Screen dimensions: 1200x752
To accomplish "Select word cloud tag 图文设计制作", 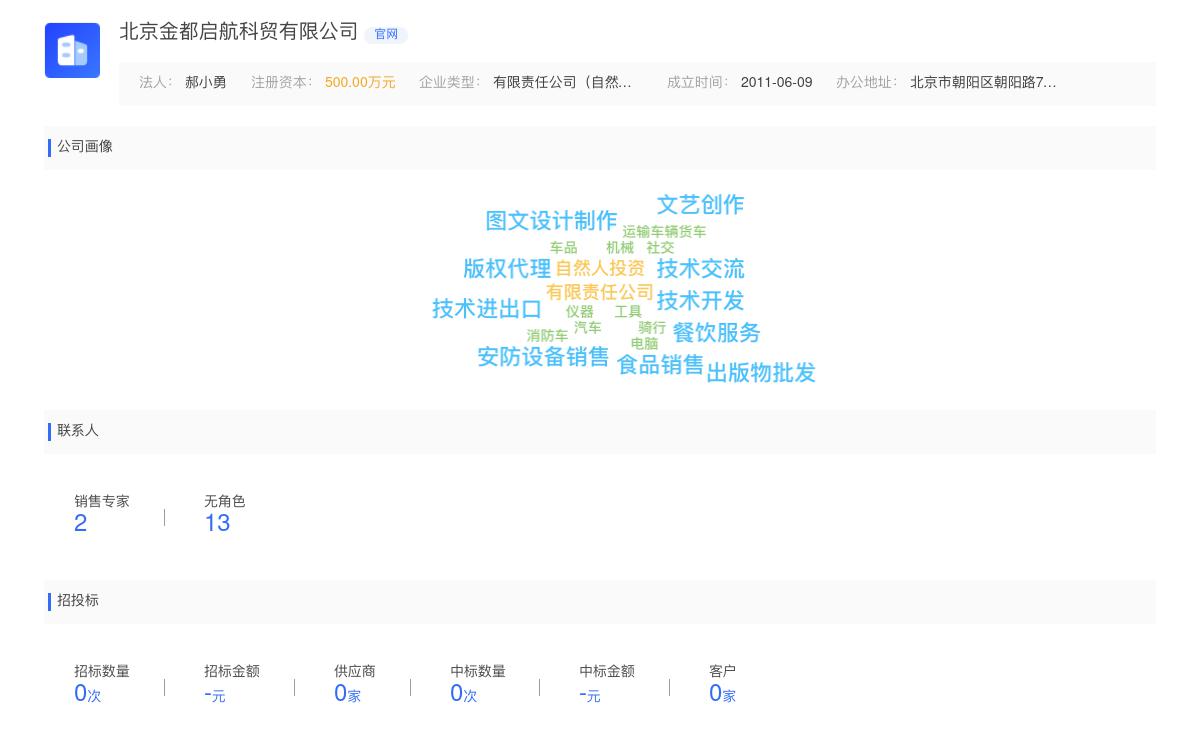I will [551, 221].
